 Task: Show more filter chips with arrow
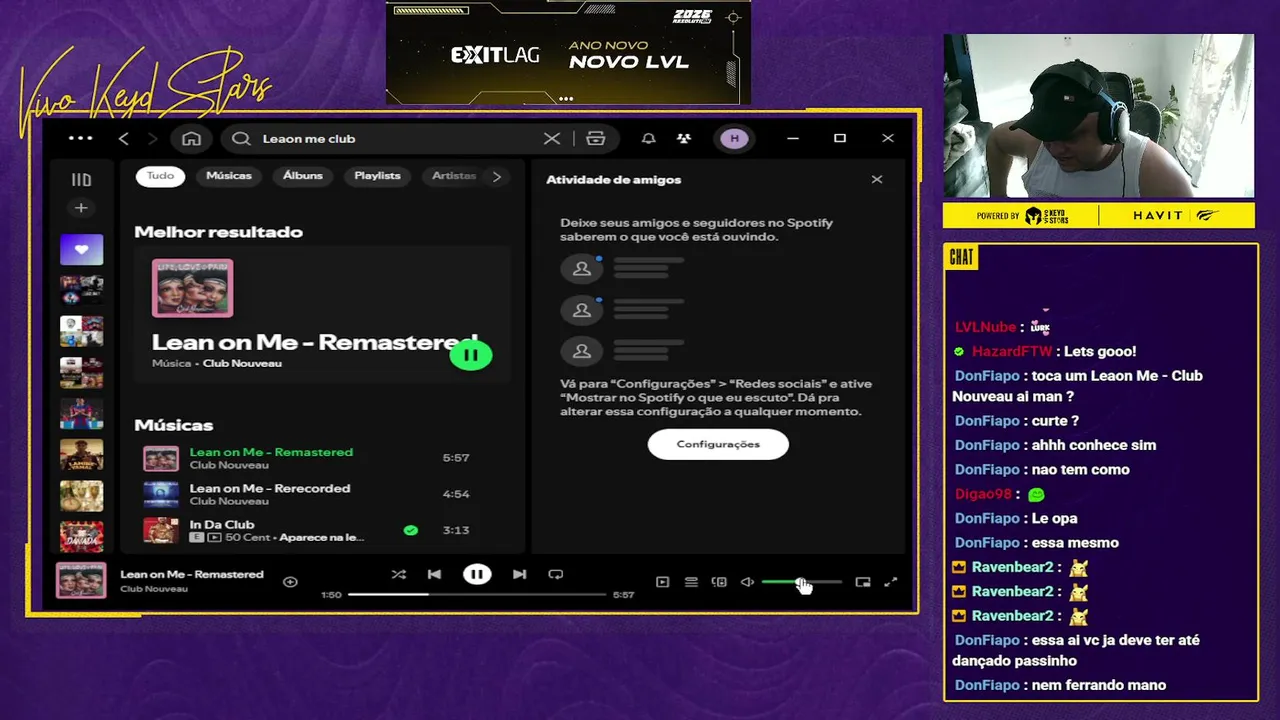[x=497, y=176]
